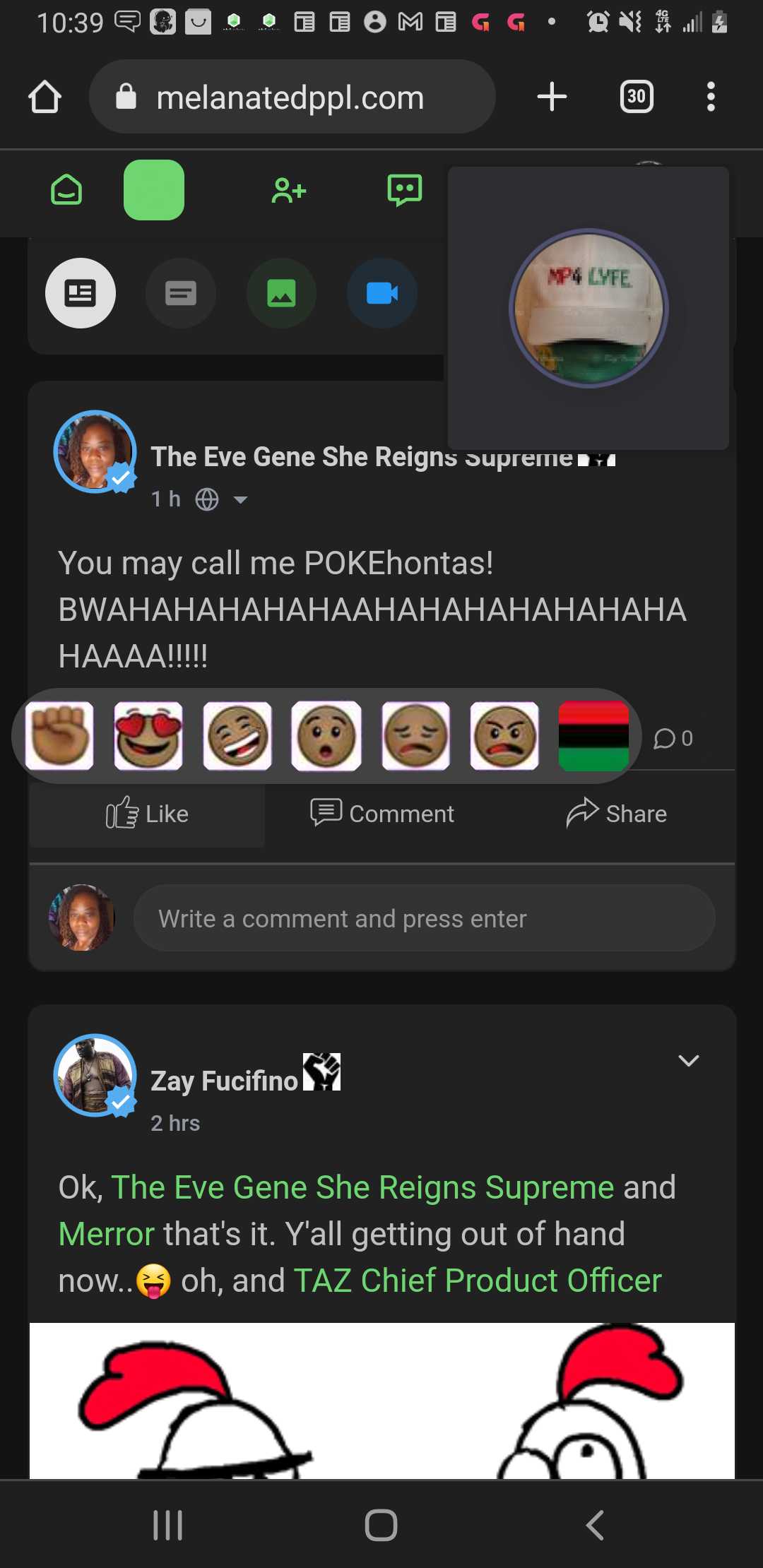
Task: Select the video camera post icon
Action: (x=381, y=293)
